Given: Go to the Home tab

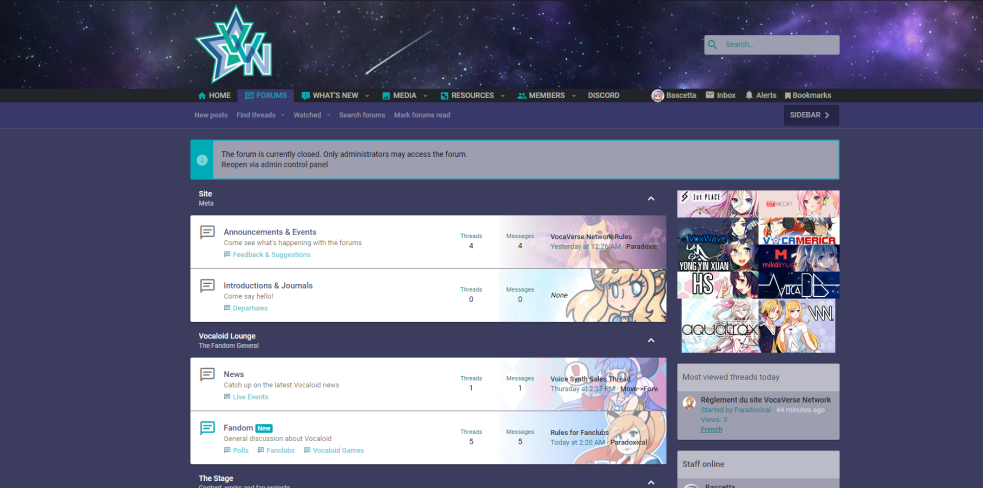Looking at the screenshot, I should click(214, 95).
